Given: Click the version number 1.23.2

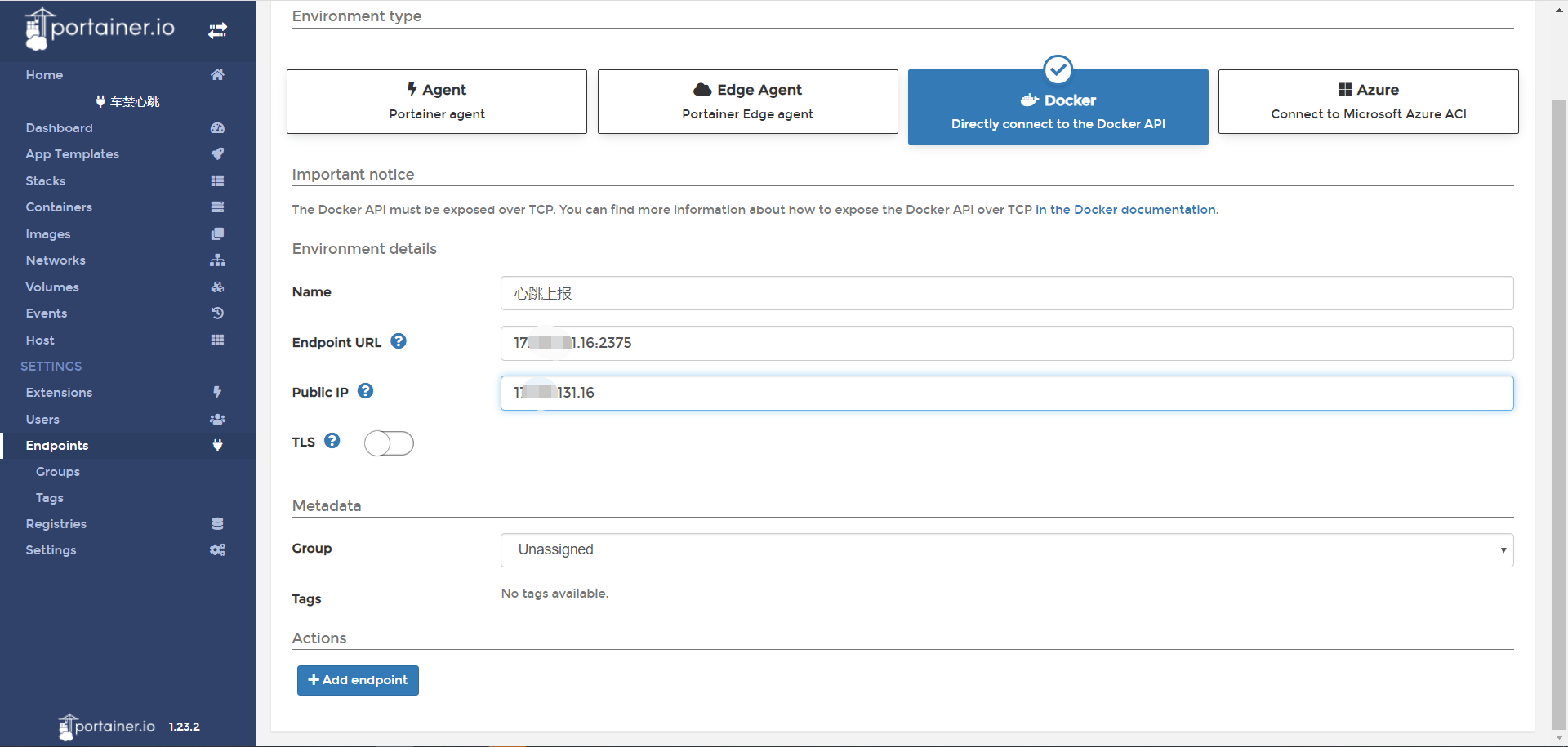Looking at the screenshot, I should pyautogui.click(x=185, y=727).
